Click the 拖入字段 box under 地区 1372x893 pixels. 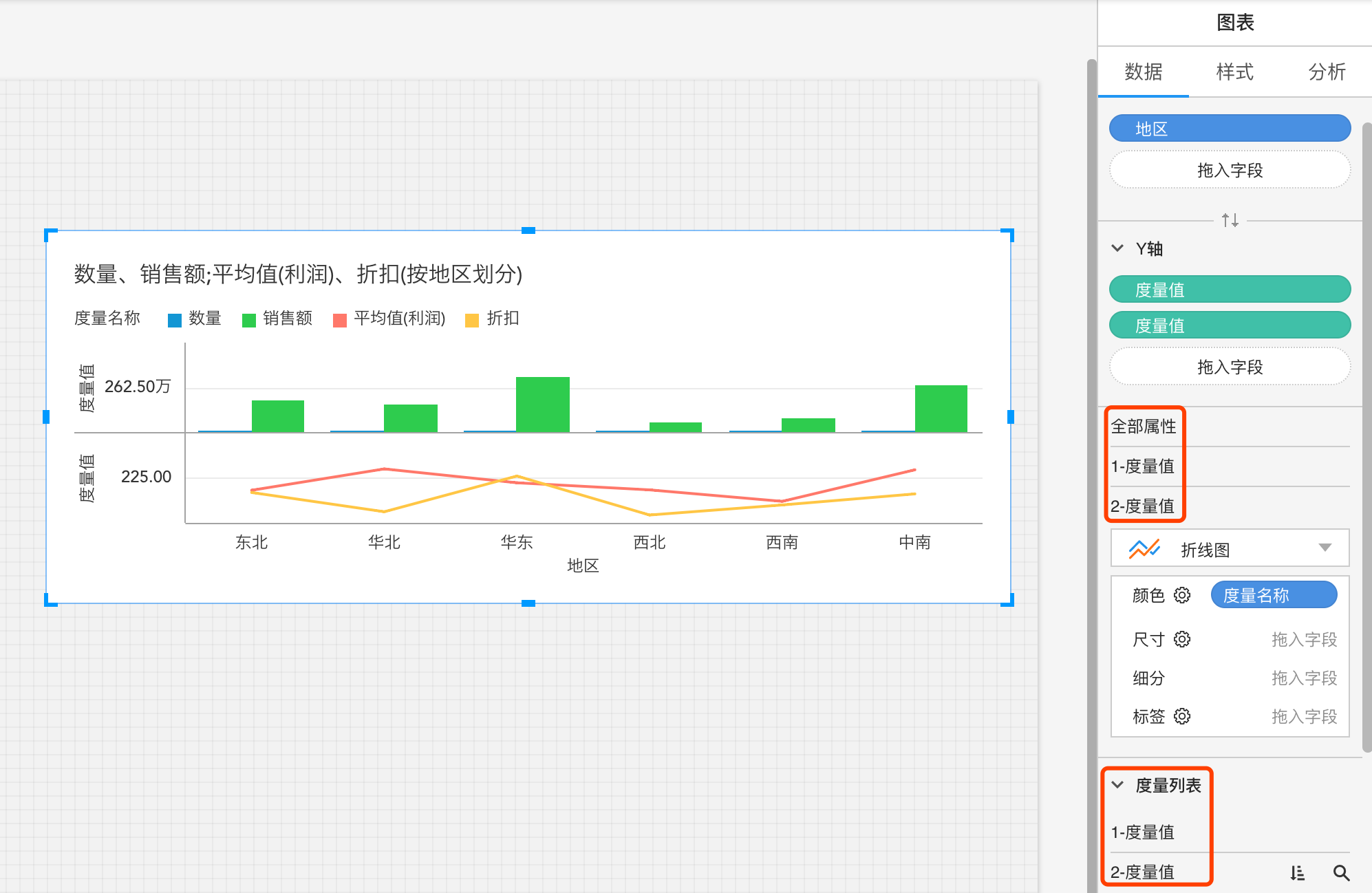tap(1230, 170)
